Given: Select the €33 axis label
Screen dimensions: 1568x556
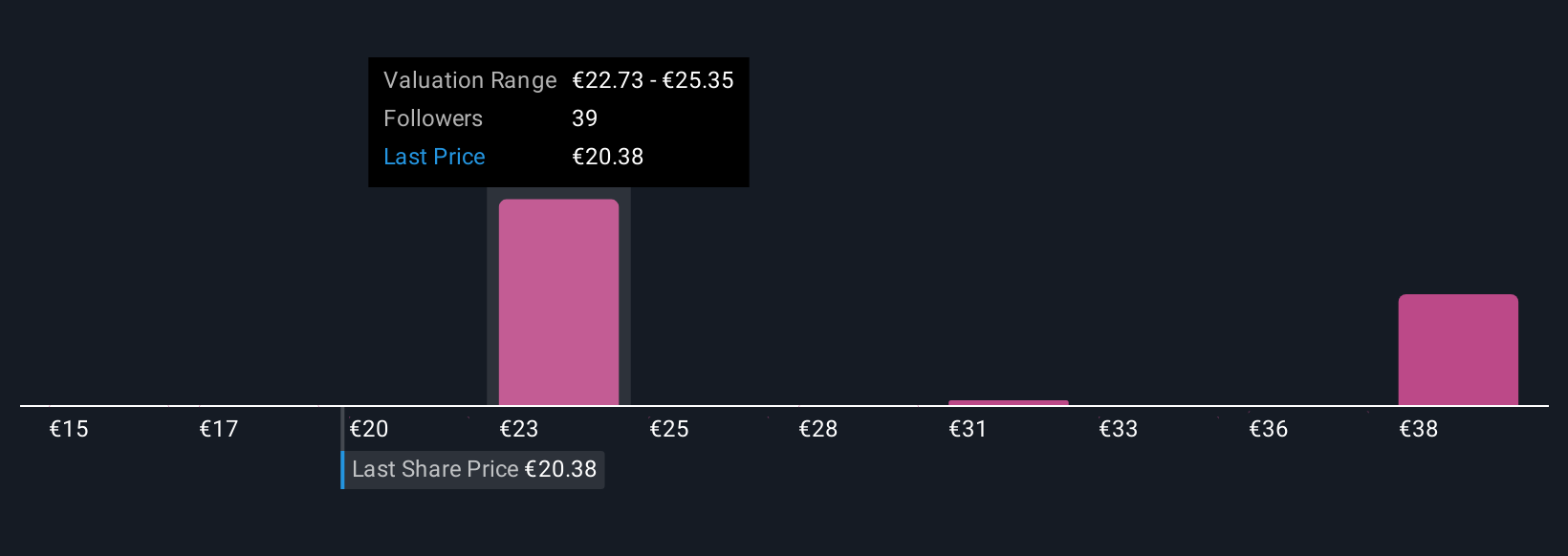Looking at the screenshot, I should (1119, 429).
